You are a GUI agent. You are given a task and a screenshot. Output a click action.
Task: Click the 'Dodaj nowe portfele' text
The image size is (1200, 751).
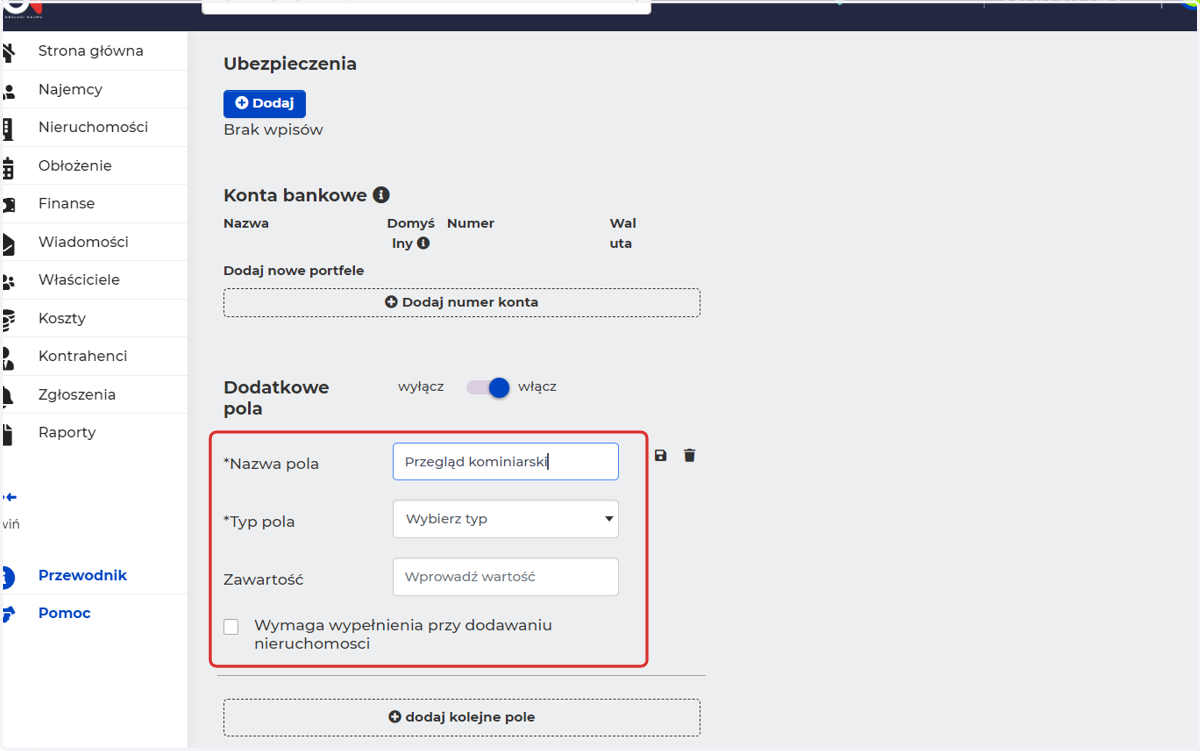point(294,271)
